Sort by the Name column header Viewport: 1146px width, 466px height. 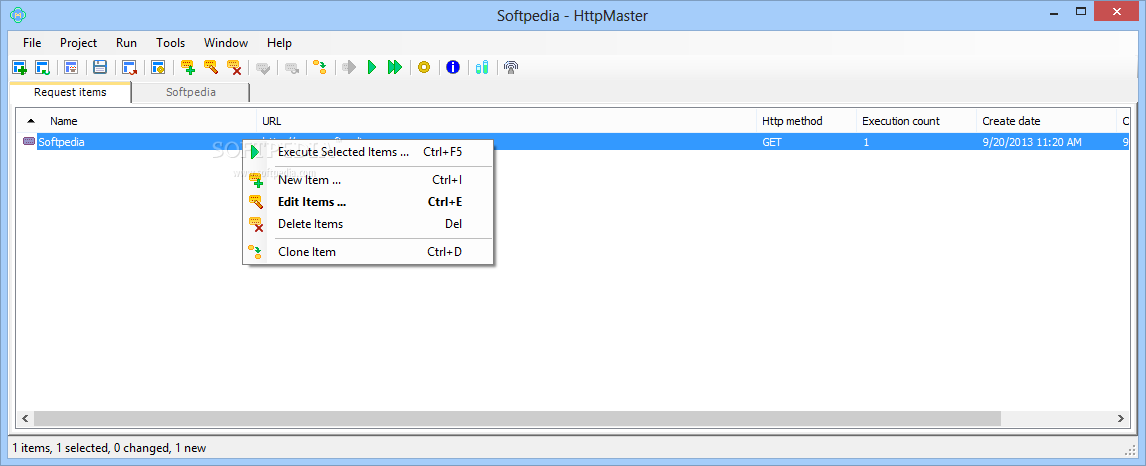click(64, 121)
